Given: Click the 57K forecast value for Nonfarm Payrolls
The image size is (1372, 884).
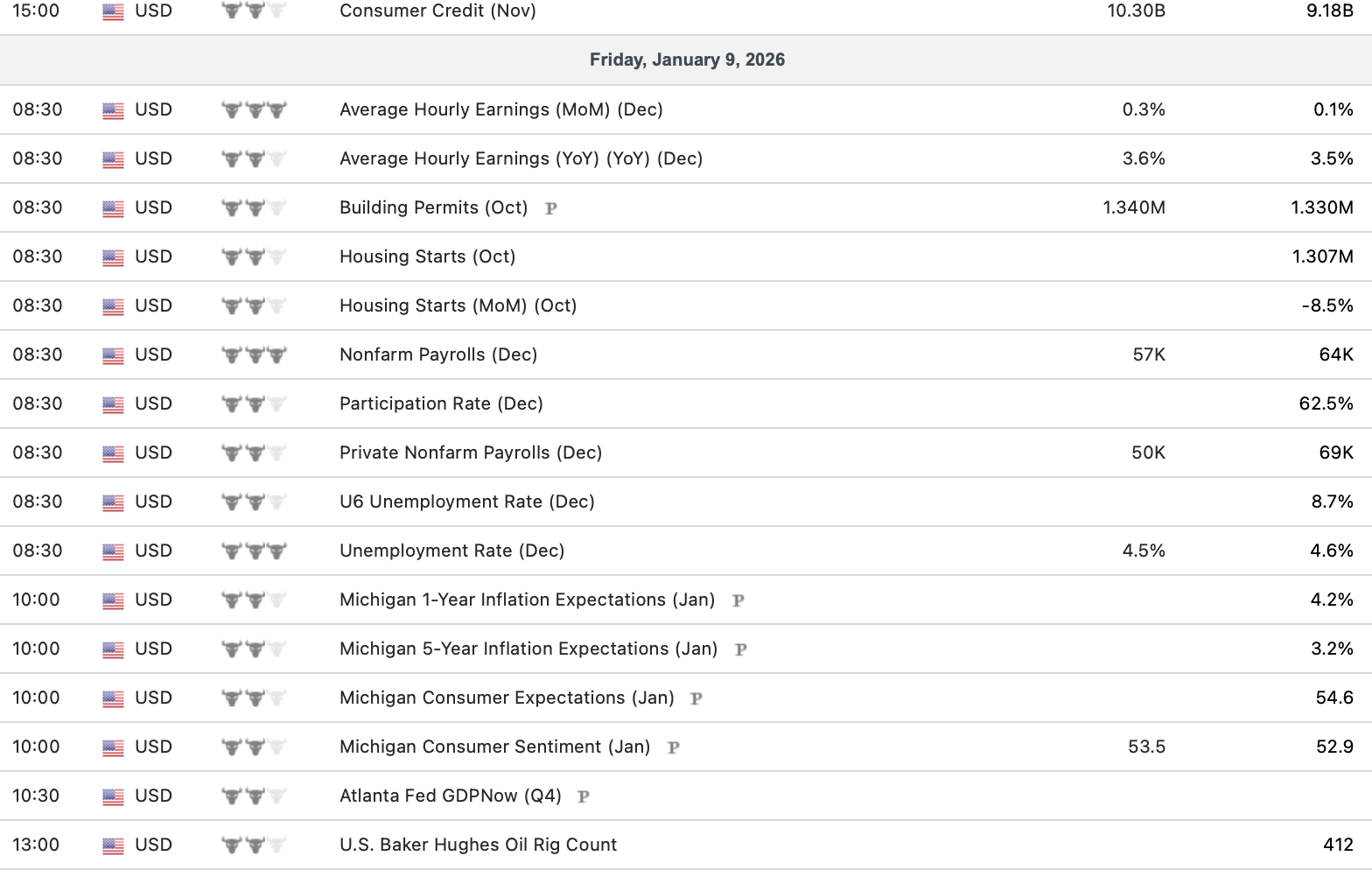Looking at the screenshot, I should (1148, 354).
